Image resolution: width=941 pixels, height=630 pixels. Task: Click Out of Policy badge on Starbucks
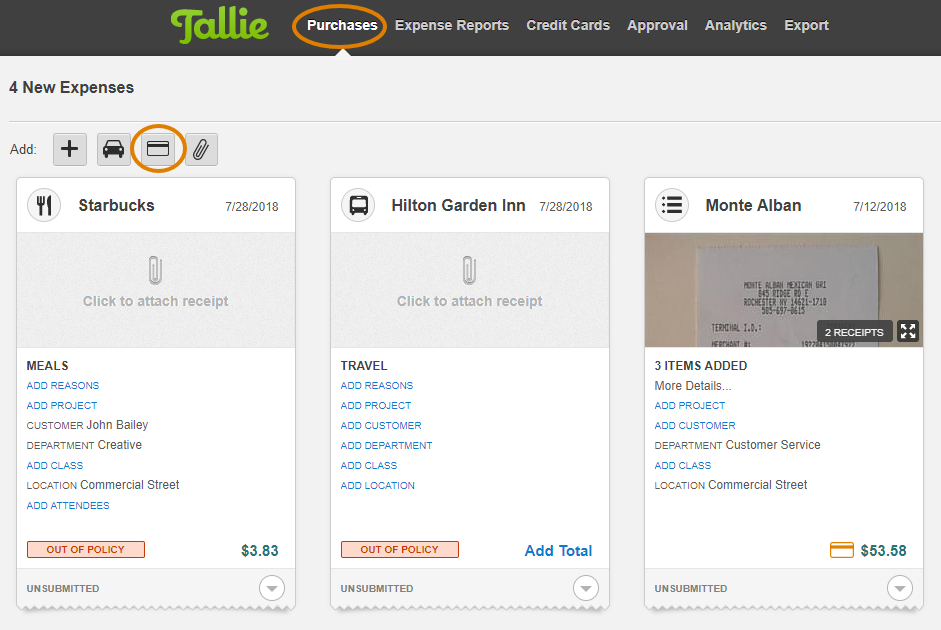[x=86, y=550]
